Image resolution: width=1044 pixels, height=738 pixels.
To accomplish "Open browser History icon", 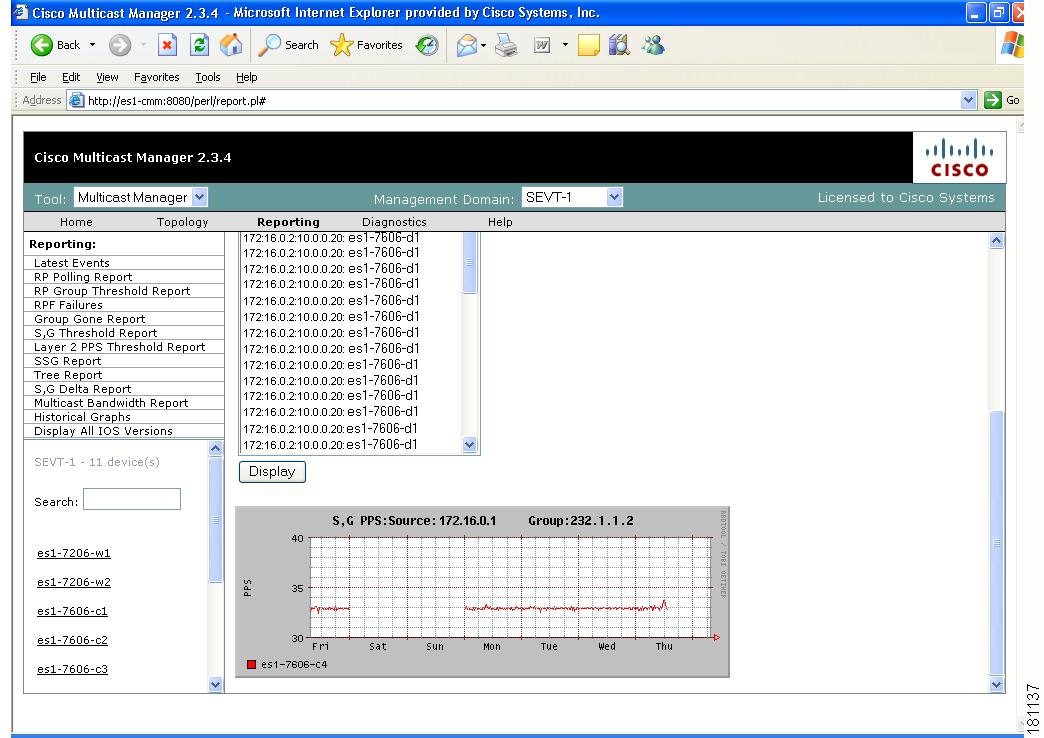I will click(427, 45).
